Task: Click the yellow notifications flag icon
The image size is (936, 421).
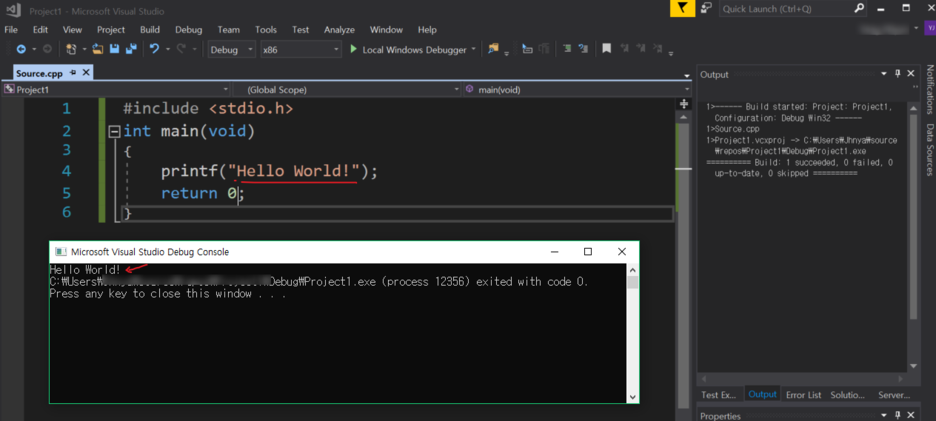Action: pyautogui.click(x=683, y=8)
